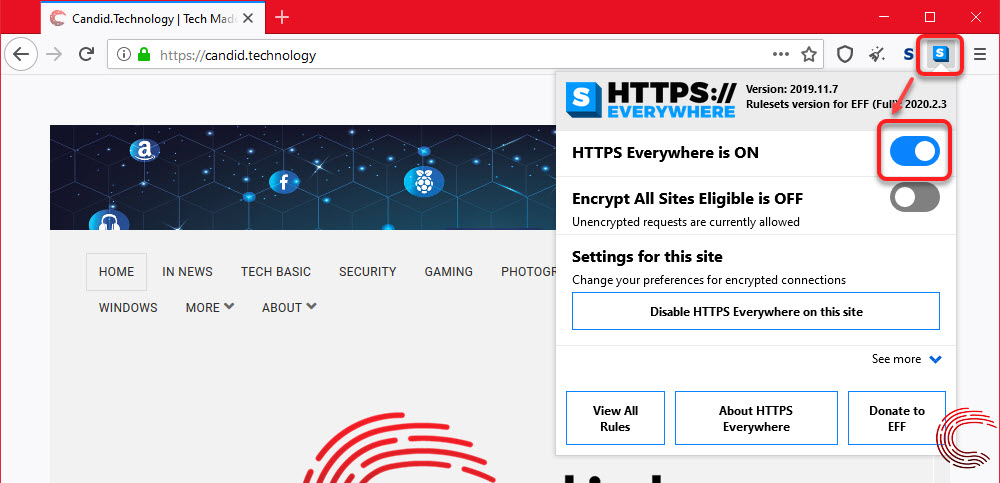Open a new tab with the plus button

(x=281, y=17)
